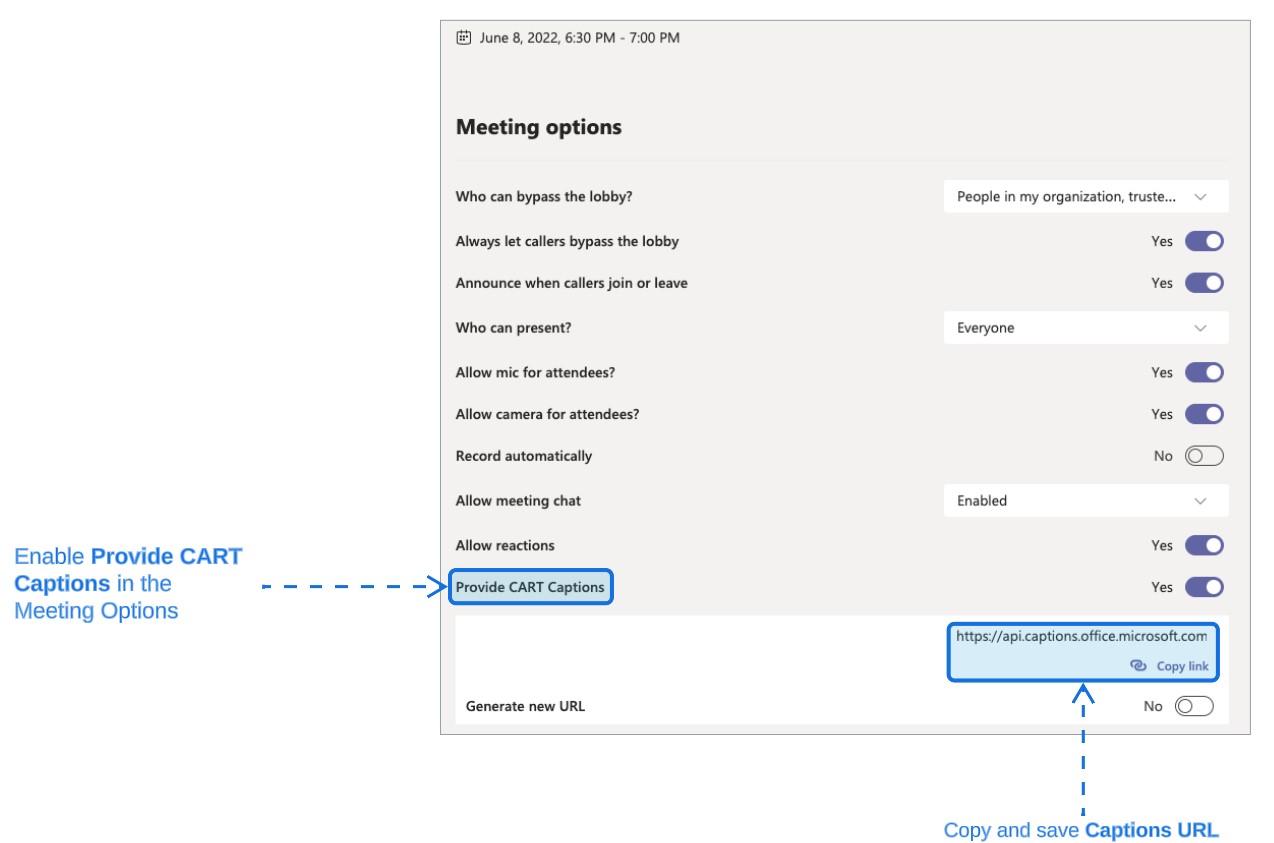1274x843 pixels.
Task: Disable Provide CART Captions
Action: point(1203,587)
